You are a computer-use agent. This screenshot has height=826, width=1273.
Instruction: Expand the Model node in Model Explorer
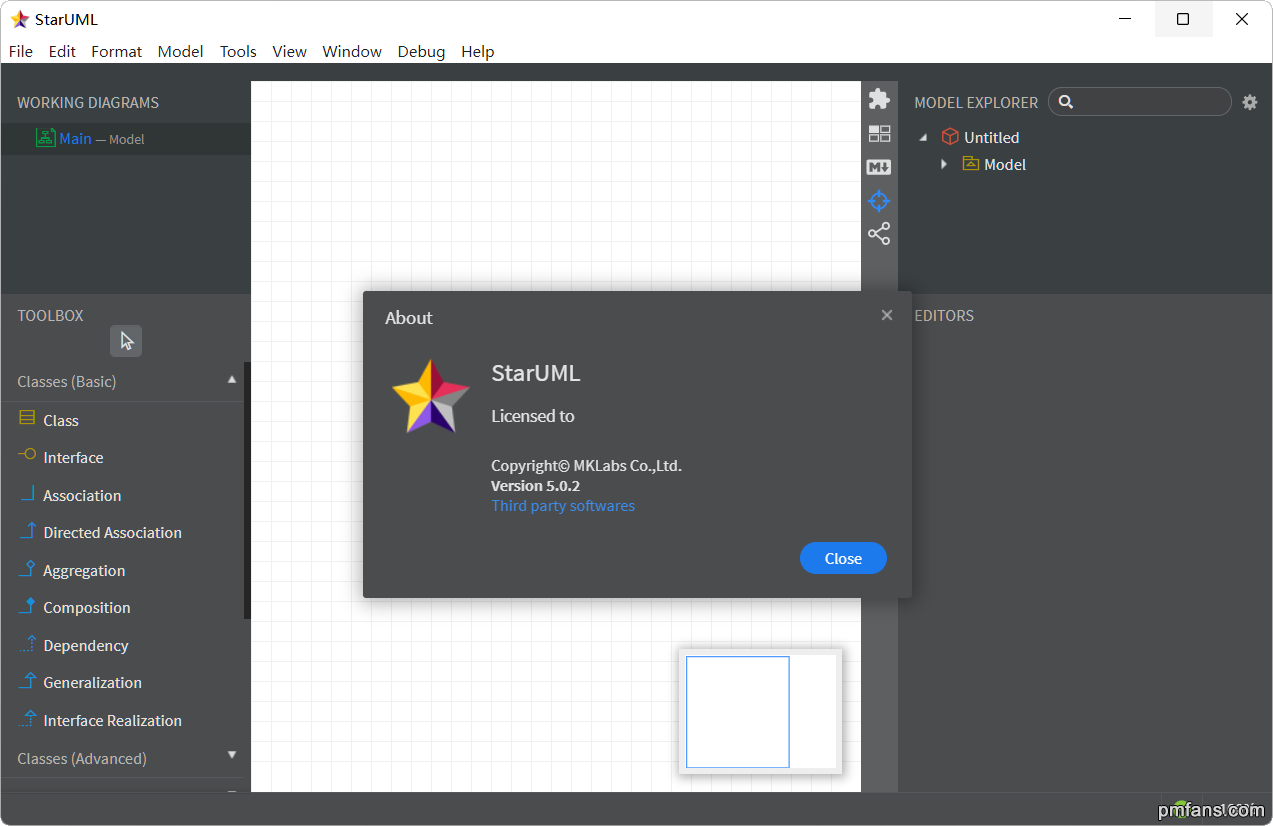tap(943, 164)
